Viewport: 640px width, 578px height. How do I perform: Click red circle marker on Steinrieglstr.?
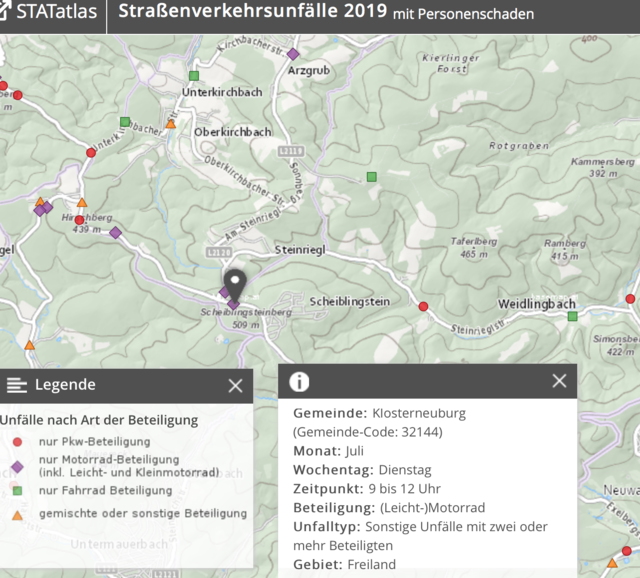tap(423, 307)
